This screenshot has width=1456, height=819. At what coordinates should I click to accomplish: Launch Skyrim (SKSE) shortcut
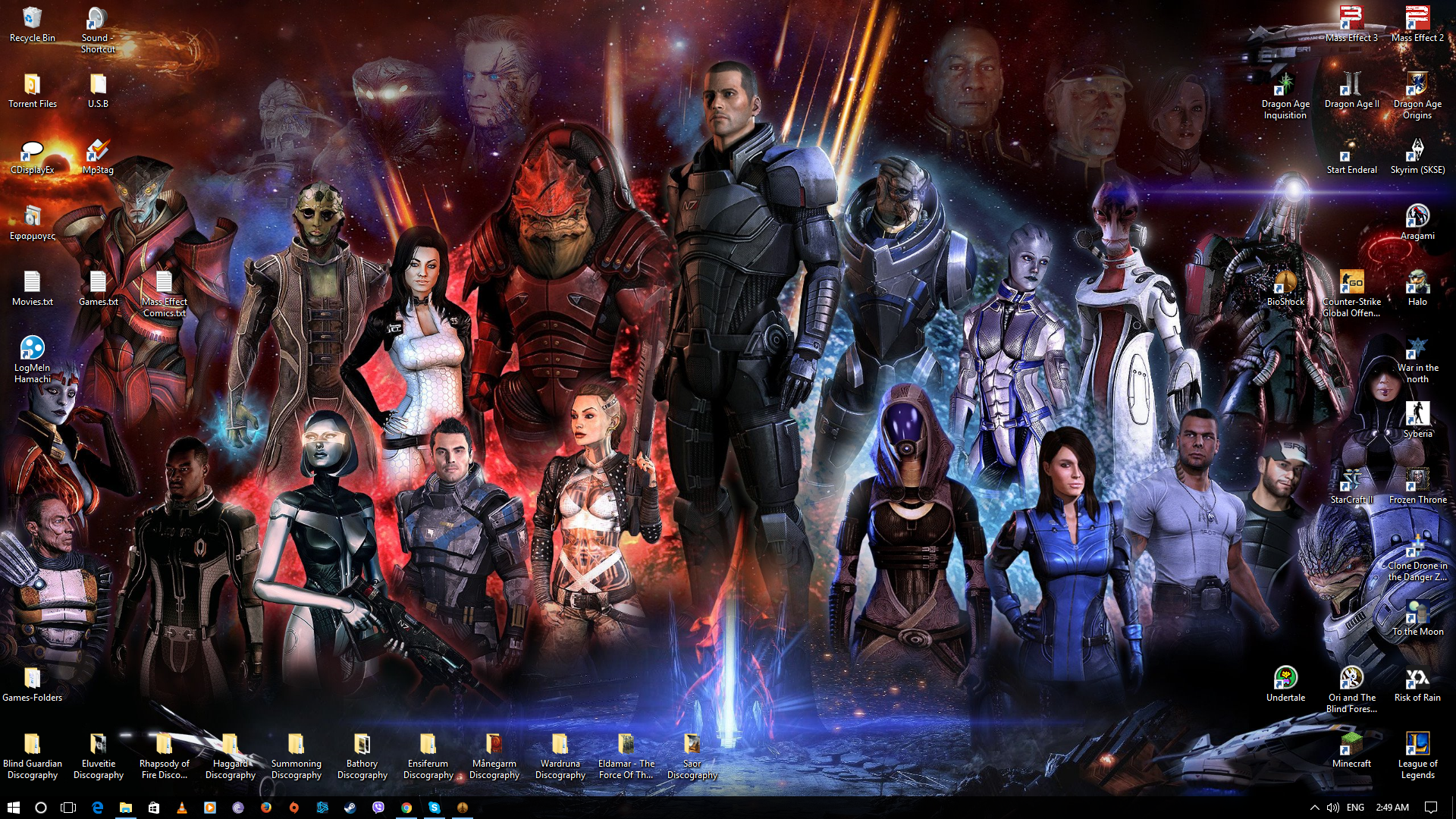coord(1417,157)
